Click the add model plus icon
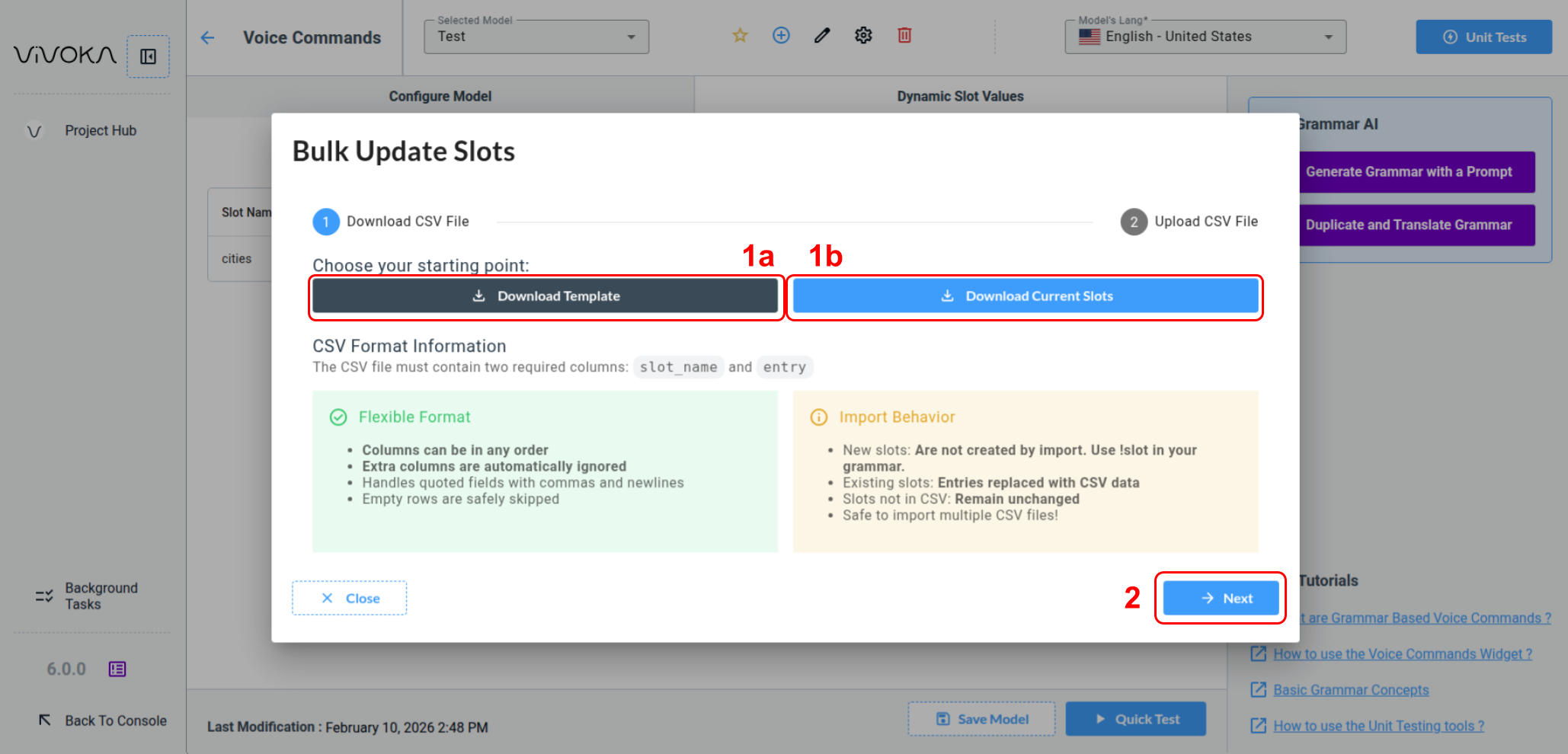This screenshot has width=1568, height=754. tap(781, 36)
